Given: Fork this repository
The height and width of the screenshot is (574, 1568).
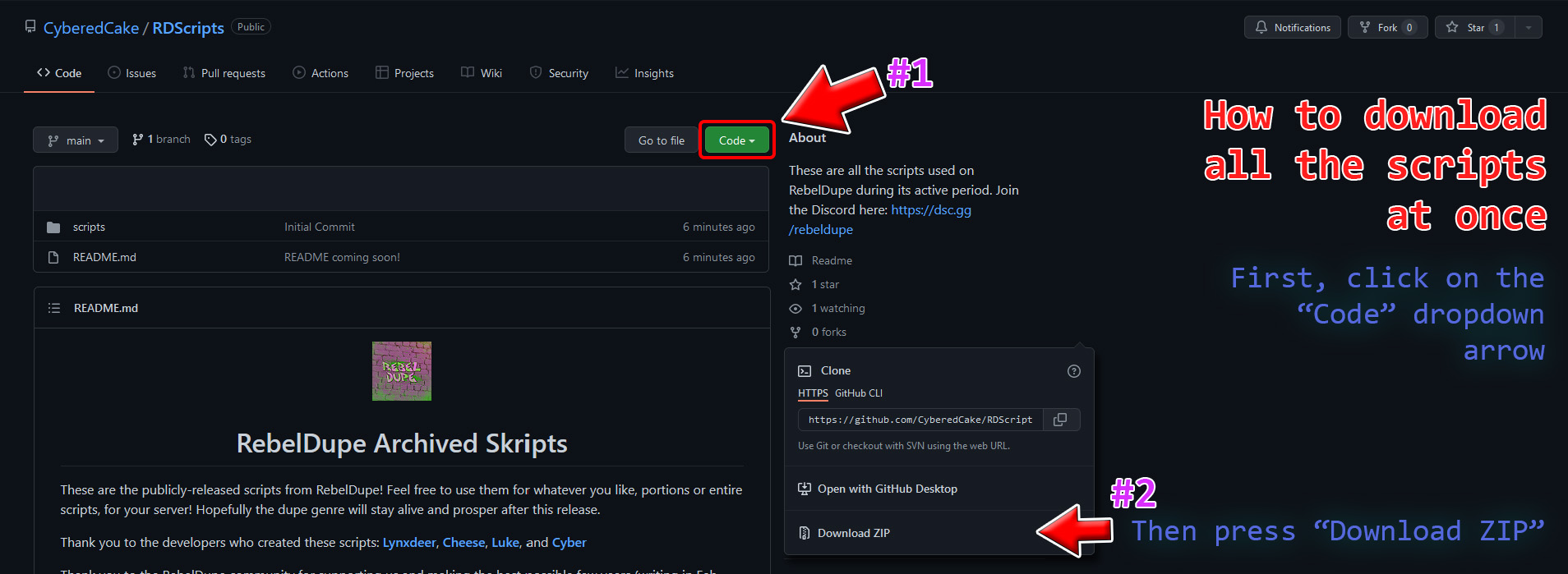Looking at the screenshot, I should pos(1387,27).
